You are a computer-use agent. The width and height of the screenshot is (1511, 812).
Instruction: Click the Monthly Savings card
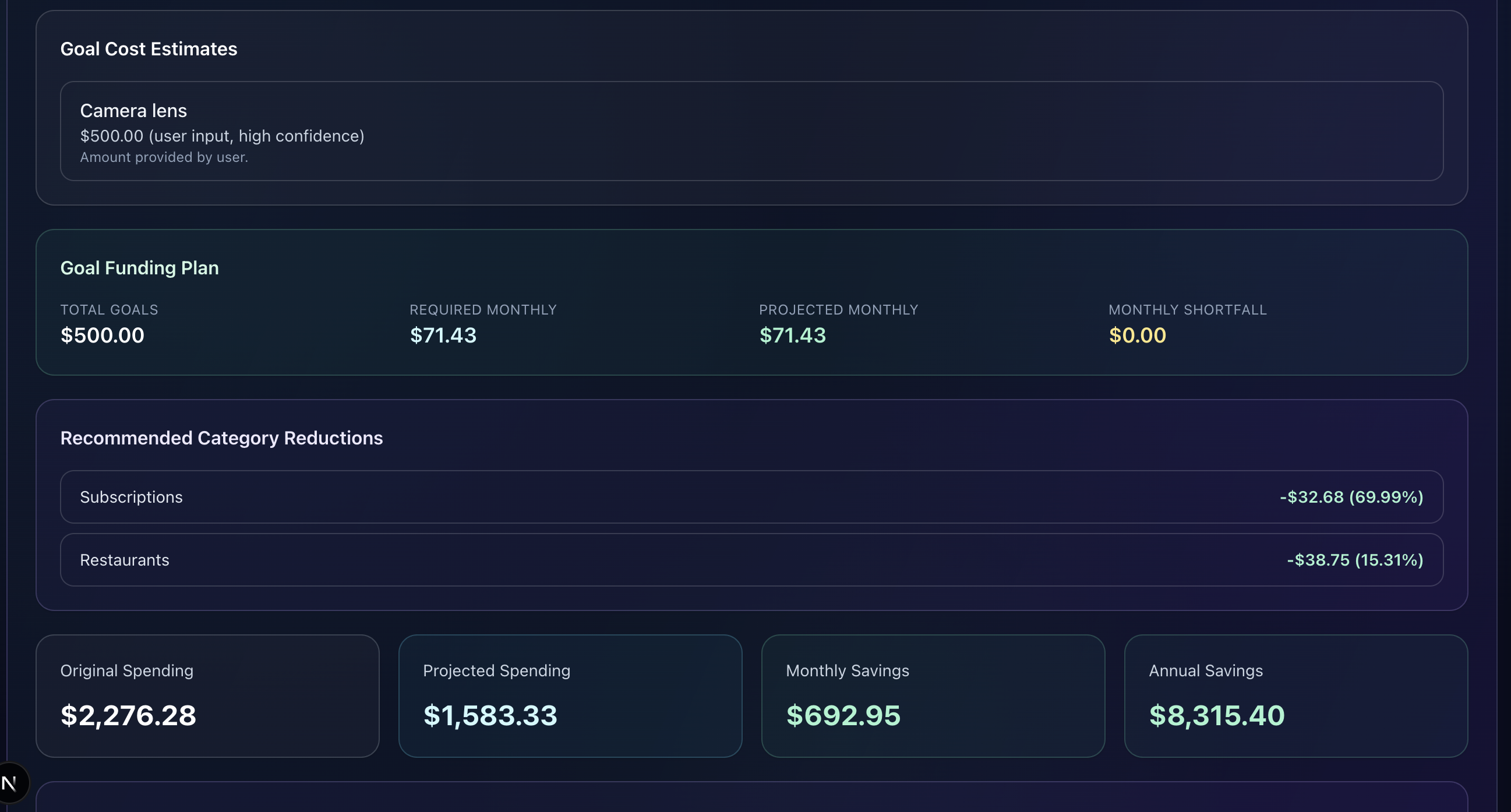point(933,696)
